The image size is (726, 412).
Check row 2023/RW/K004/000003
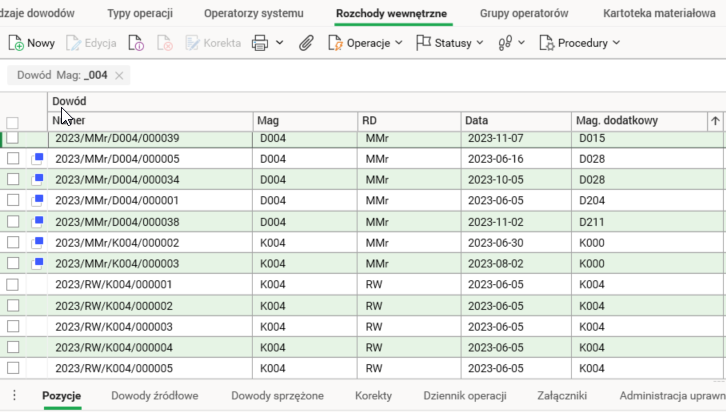(13, 326)
